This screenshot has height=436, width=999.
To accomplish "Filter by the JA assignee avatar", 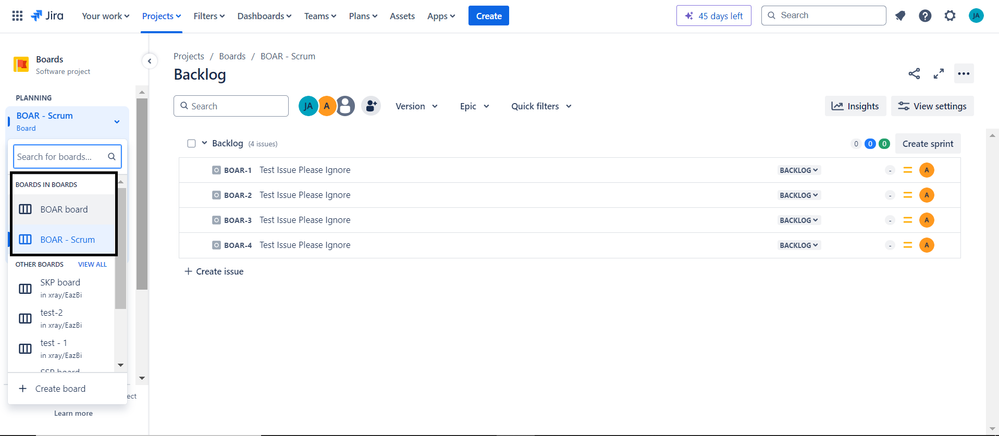I will (308, 106).
